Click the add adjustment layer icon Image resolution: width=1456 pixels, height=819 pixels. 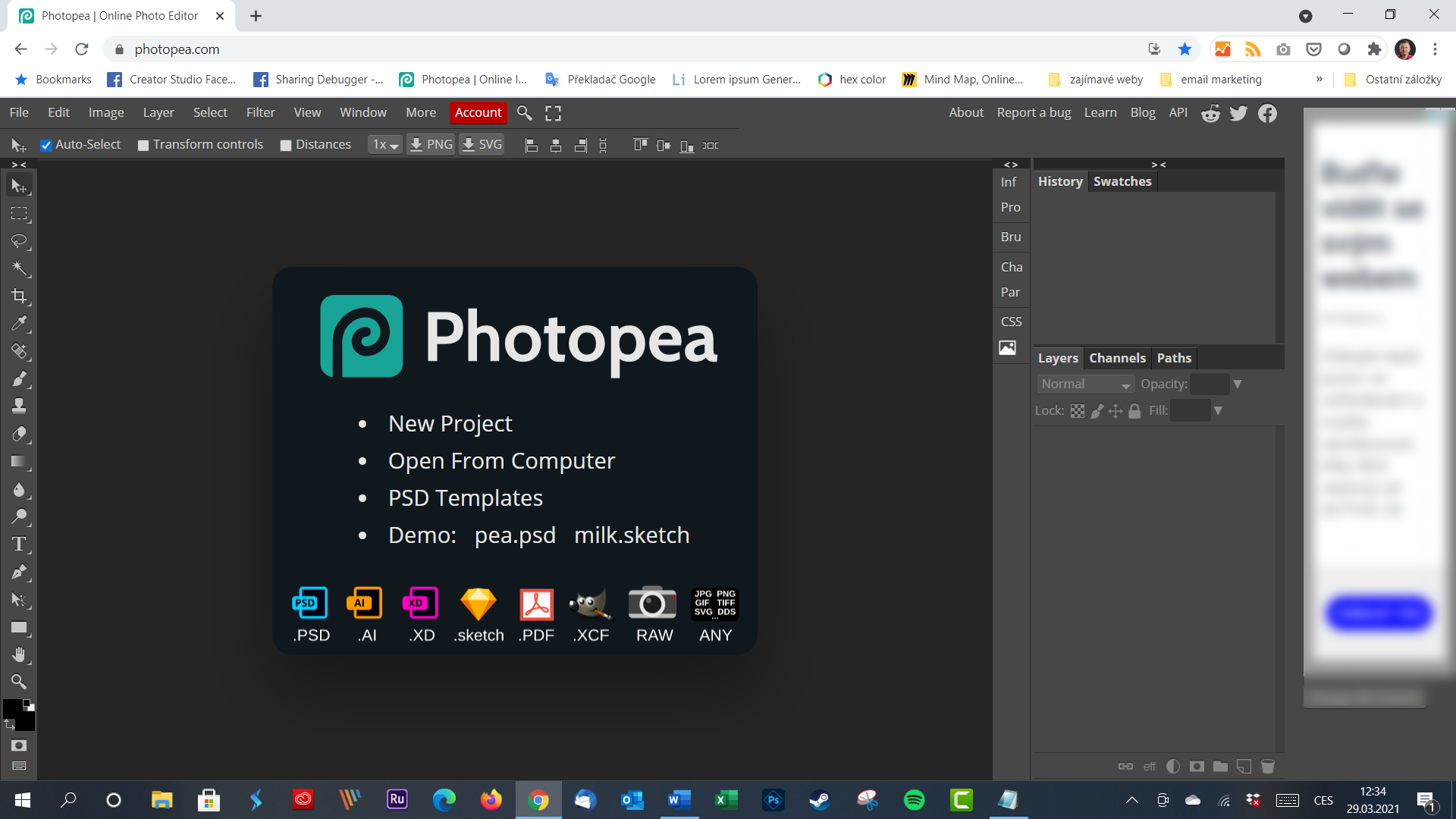pos(1173,766)
